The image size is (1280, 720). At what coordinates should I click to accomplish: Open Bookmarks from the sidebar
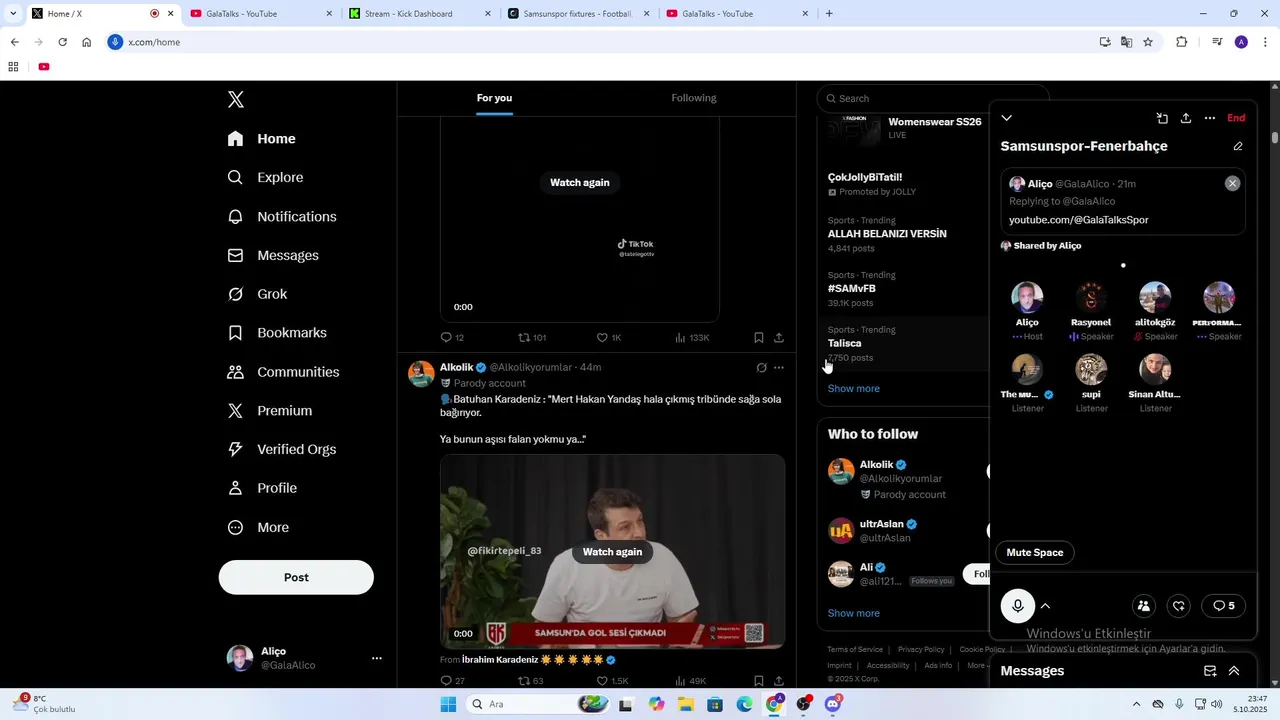click(x=277, y=333)
